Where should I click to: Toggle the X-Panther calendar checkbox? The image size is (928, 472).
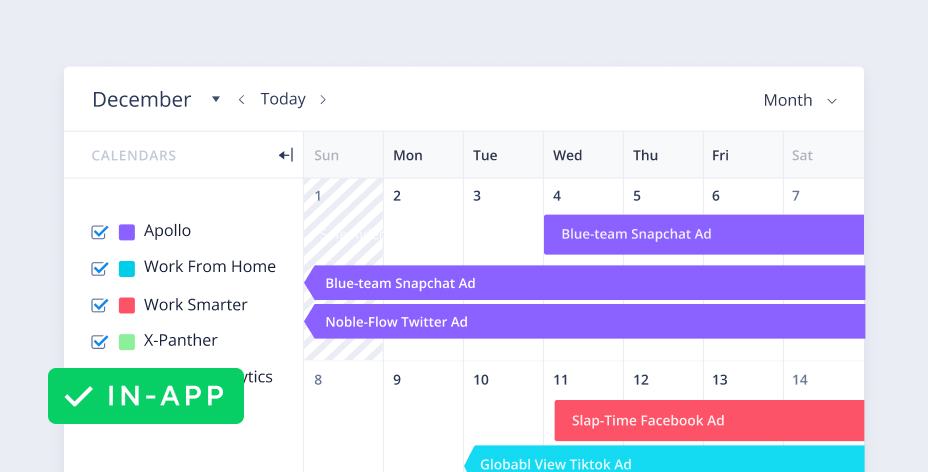point(99,341)
